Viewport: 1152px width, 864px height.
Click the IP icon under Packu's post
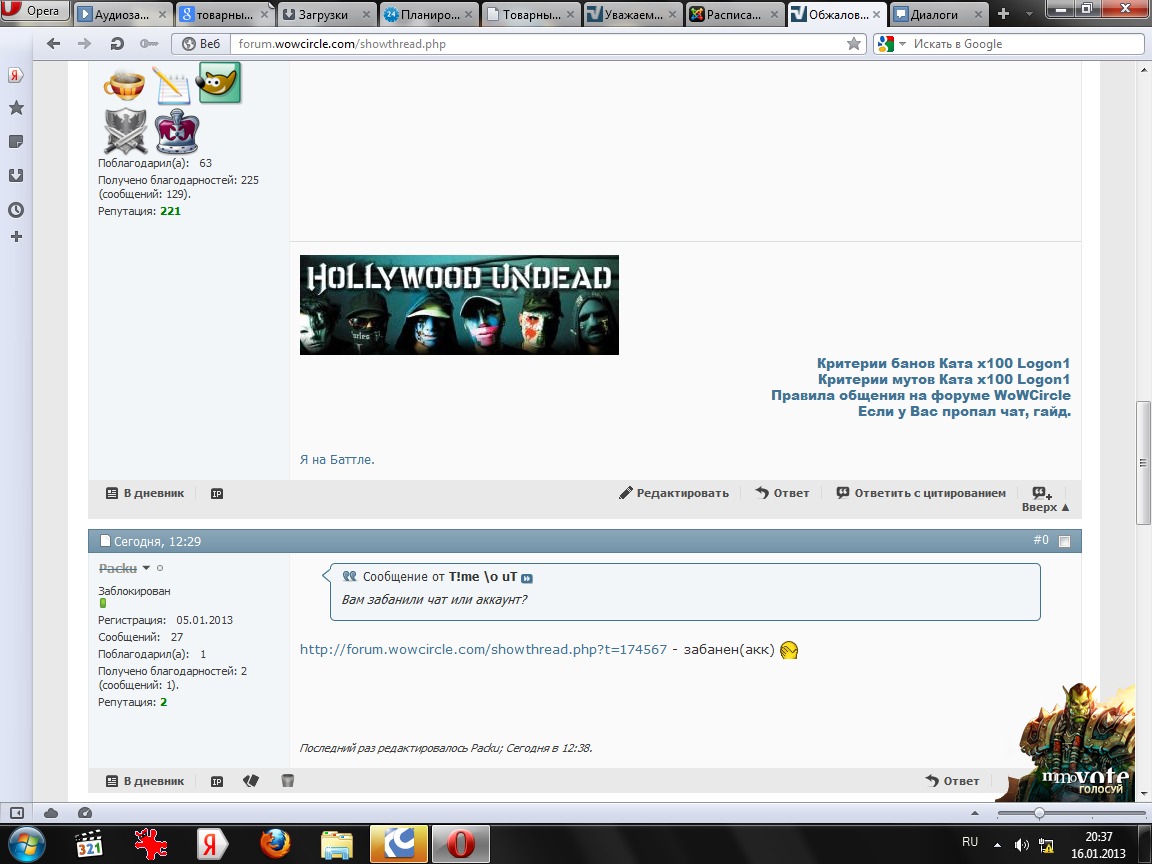click(x=217, y=782)
